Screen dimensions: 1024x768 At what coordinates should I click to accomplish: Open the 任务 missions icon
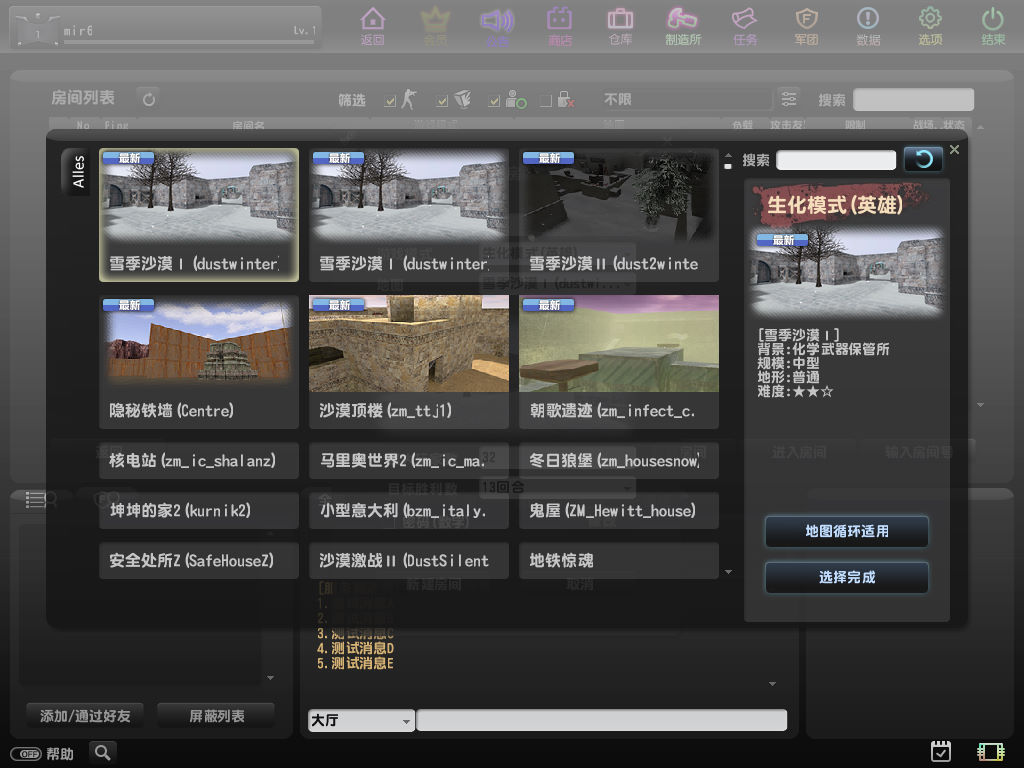745,26
